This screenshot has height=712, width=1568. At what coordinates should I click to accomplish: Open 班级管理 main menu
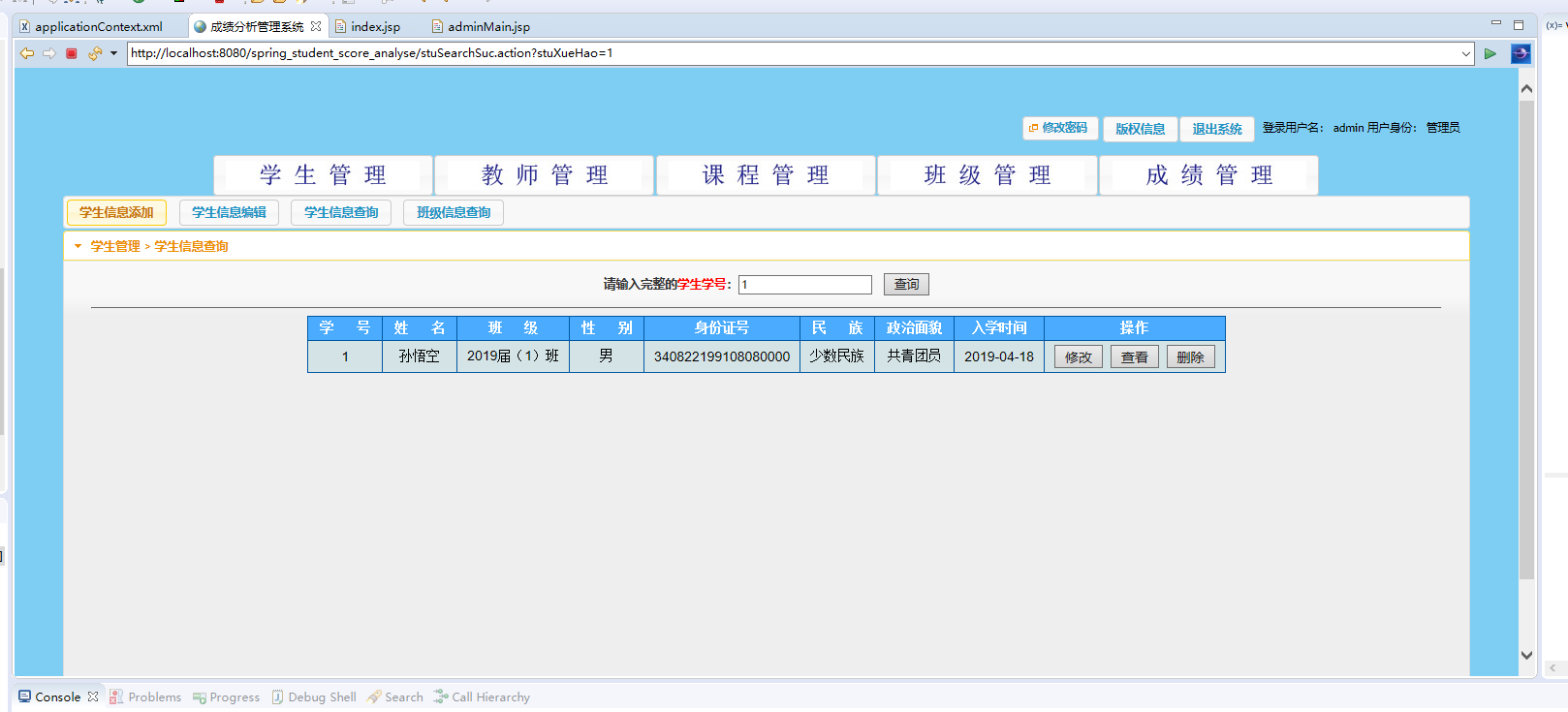tap(988, 175)
